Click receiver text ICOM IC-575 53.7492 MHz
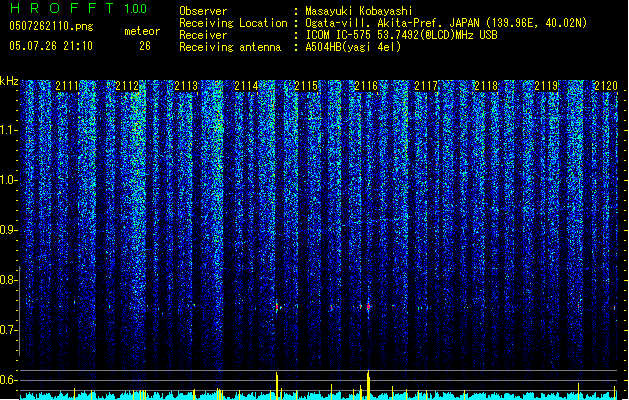Image resolution: width=629 pixels, height=400 pixels. [401, 35]
